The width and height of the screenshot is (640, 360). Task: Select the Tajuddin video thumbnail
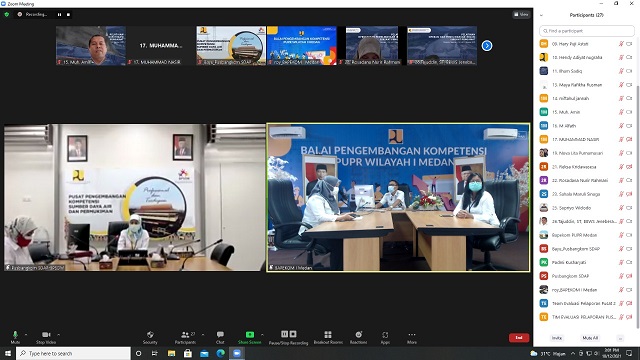tap(442, 46)
